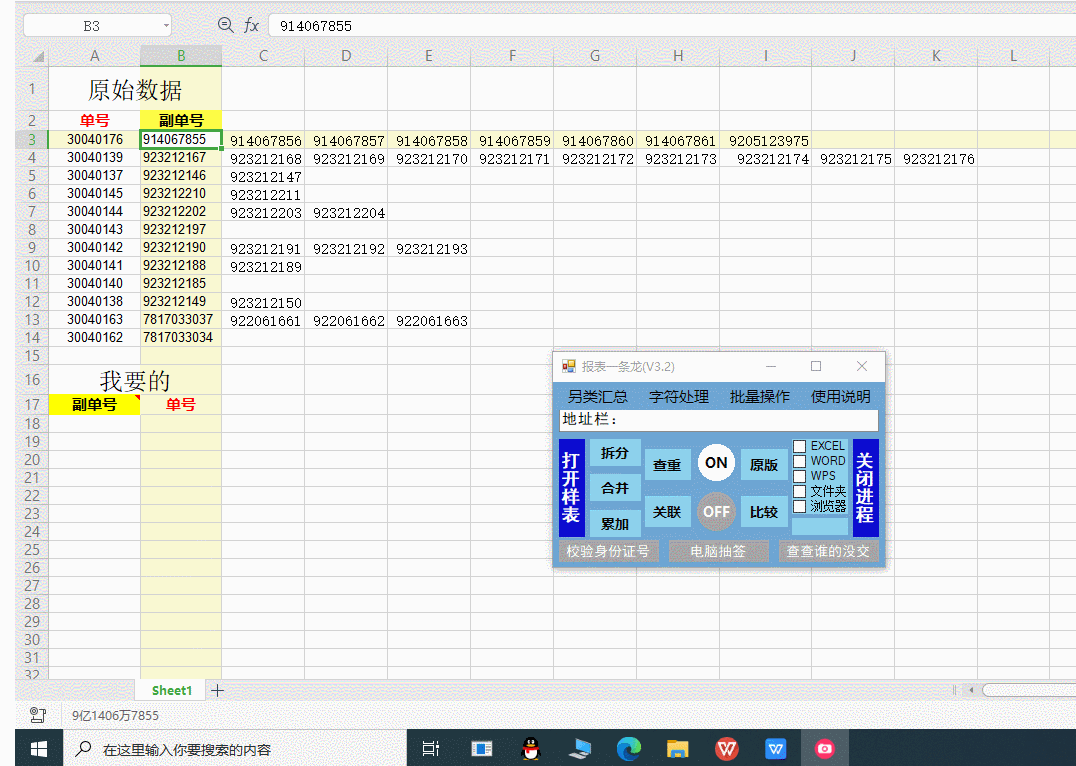Open the Windows Start menu

[x=39, y=749]
